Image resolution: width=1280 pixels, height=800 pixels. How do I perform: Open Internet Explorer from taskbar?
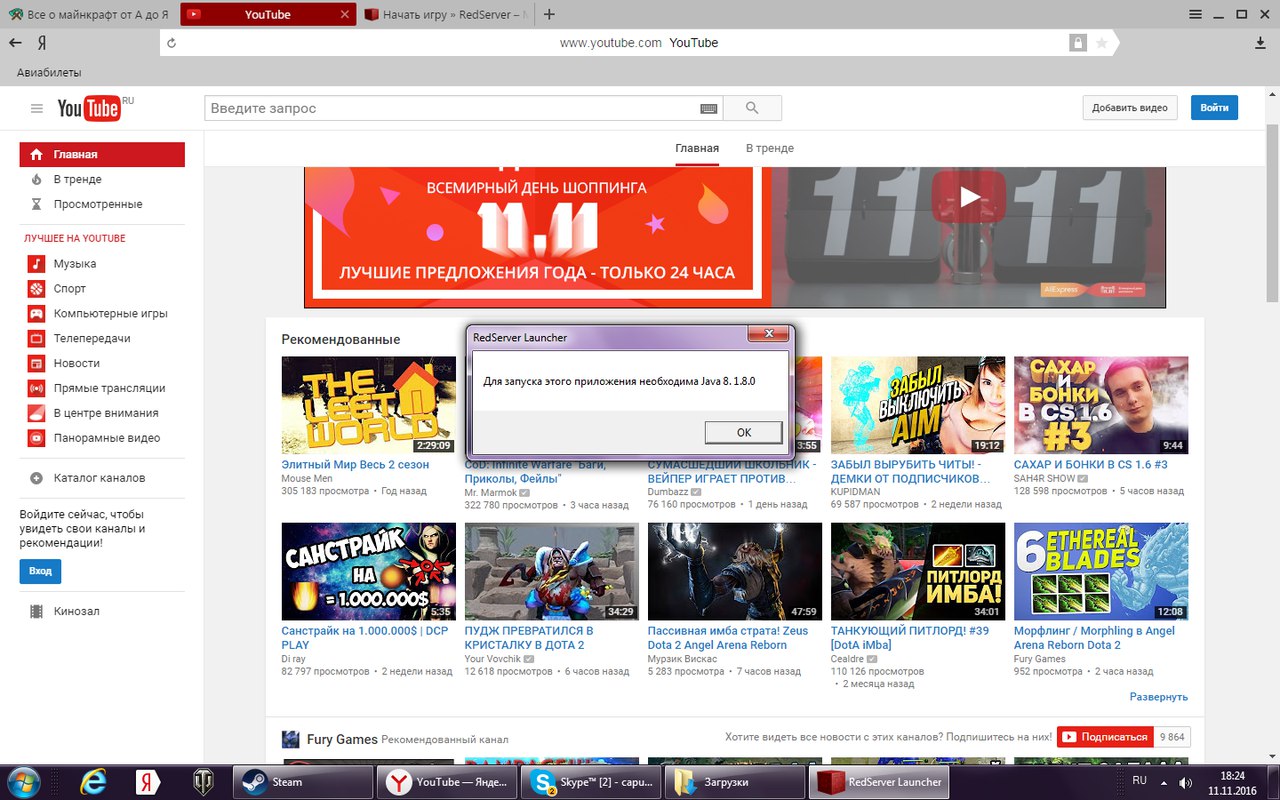point(94,781)
